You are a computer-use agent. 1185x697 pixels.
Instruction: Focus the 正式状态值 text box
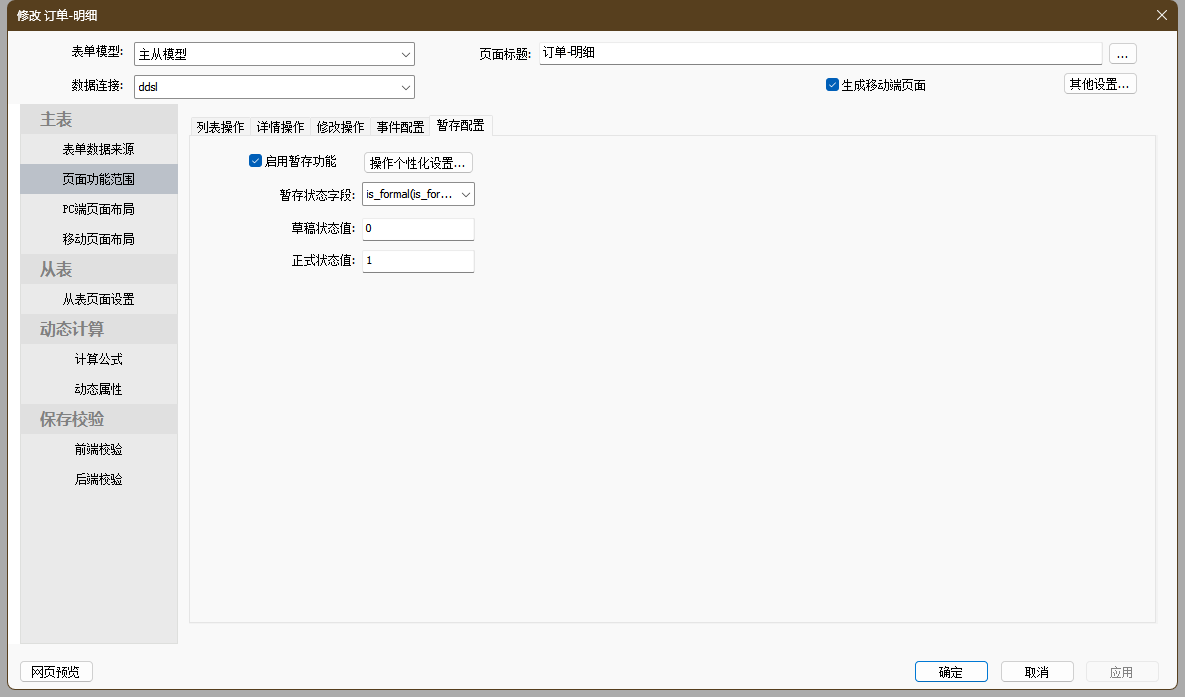(x=418, y=261)
